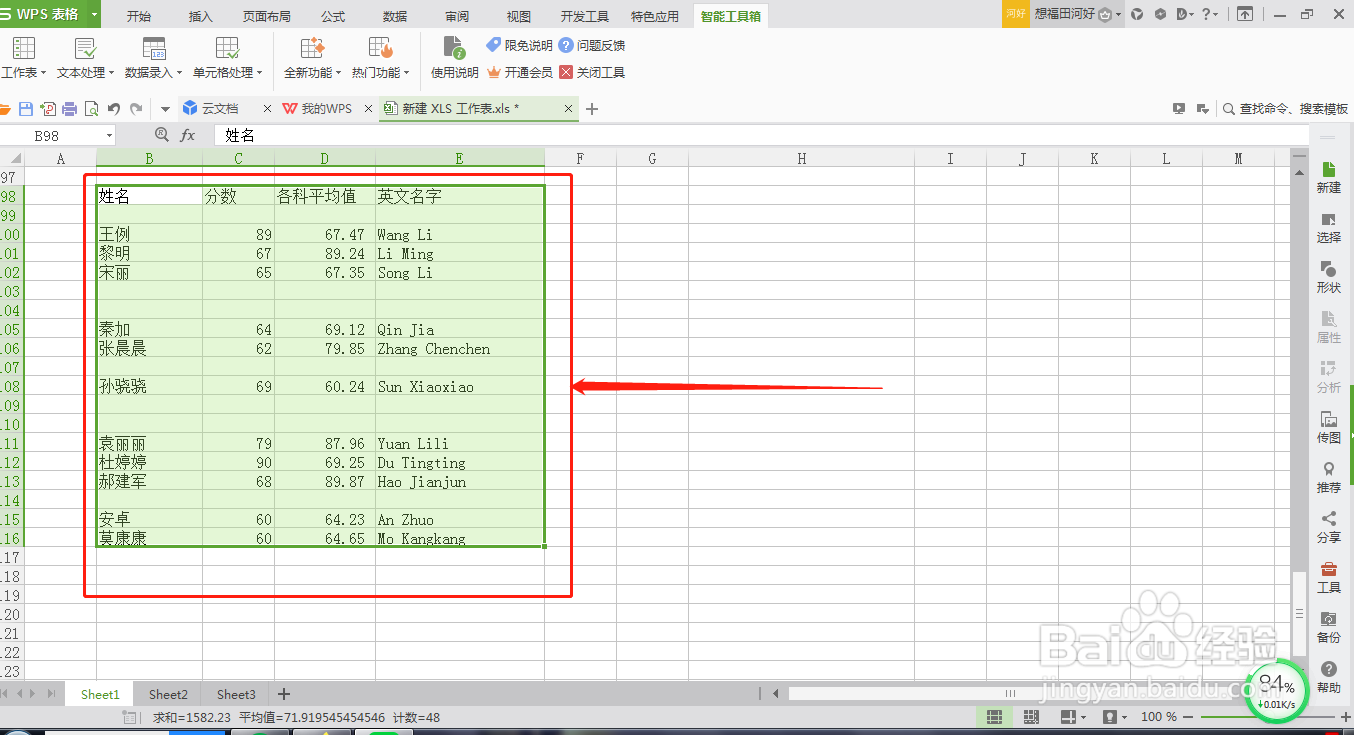Image resolution: width=1354 pixels, height=735 pixels.
Task: Click the collapse ribbon upload-arrow icon
Action: pos(1245,14)
